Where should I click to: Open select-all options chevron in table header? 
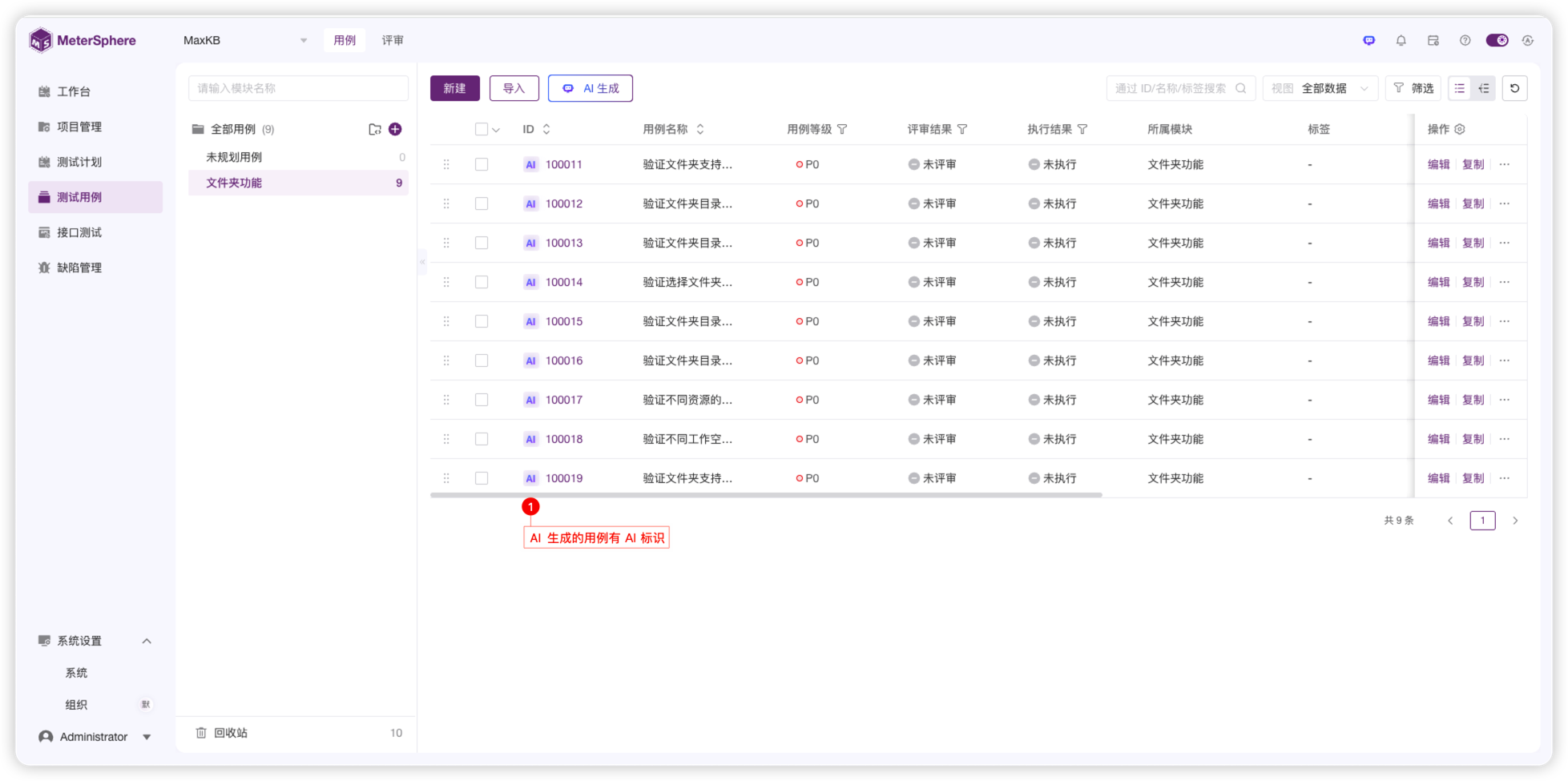[496, 130]
